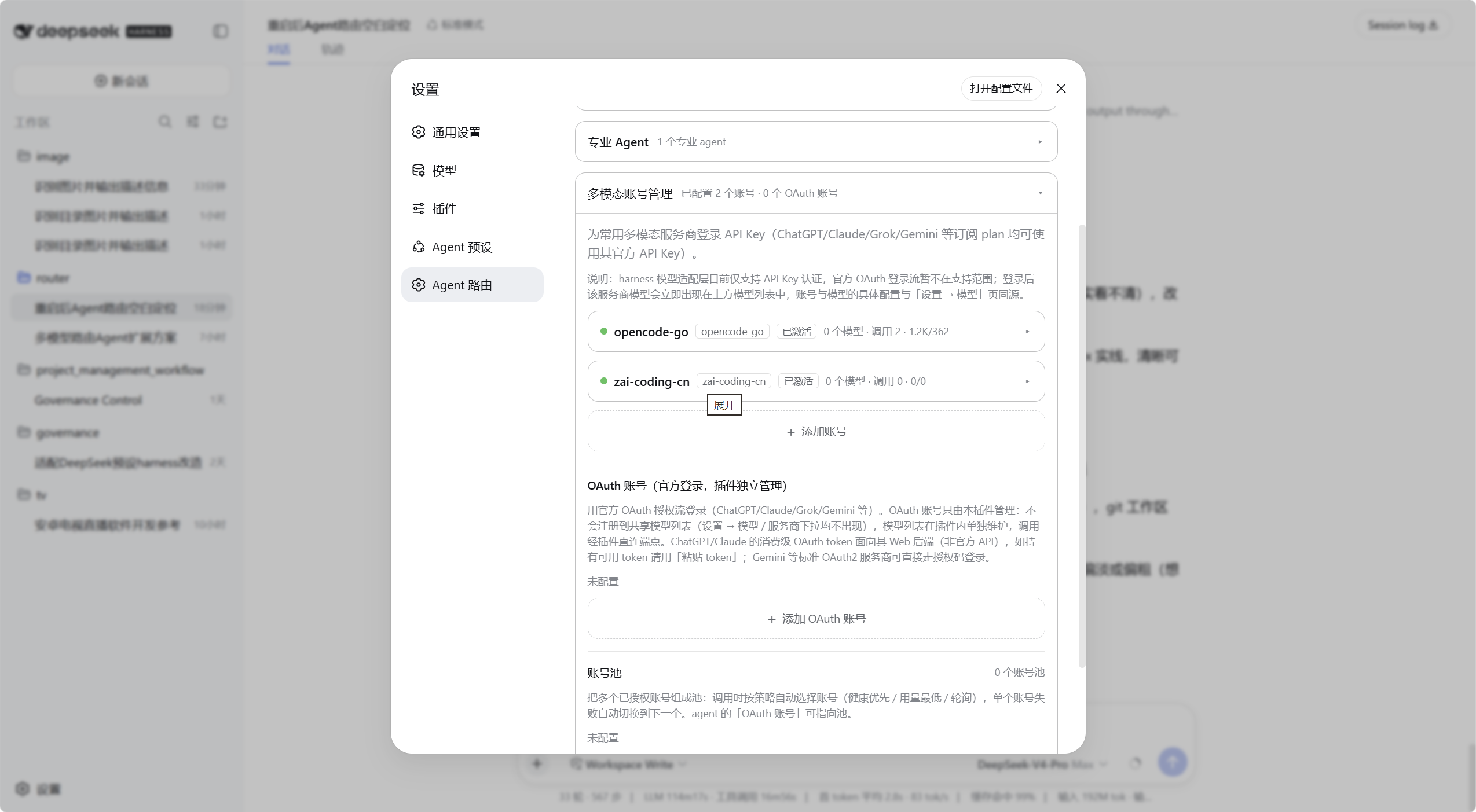Click the new session button in sidebar
Screen dimensions: 1476x812
[122, 81]
